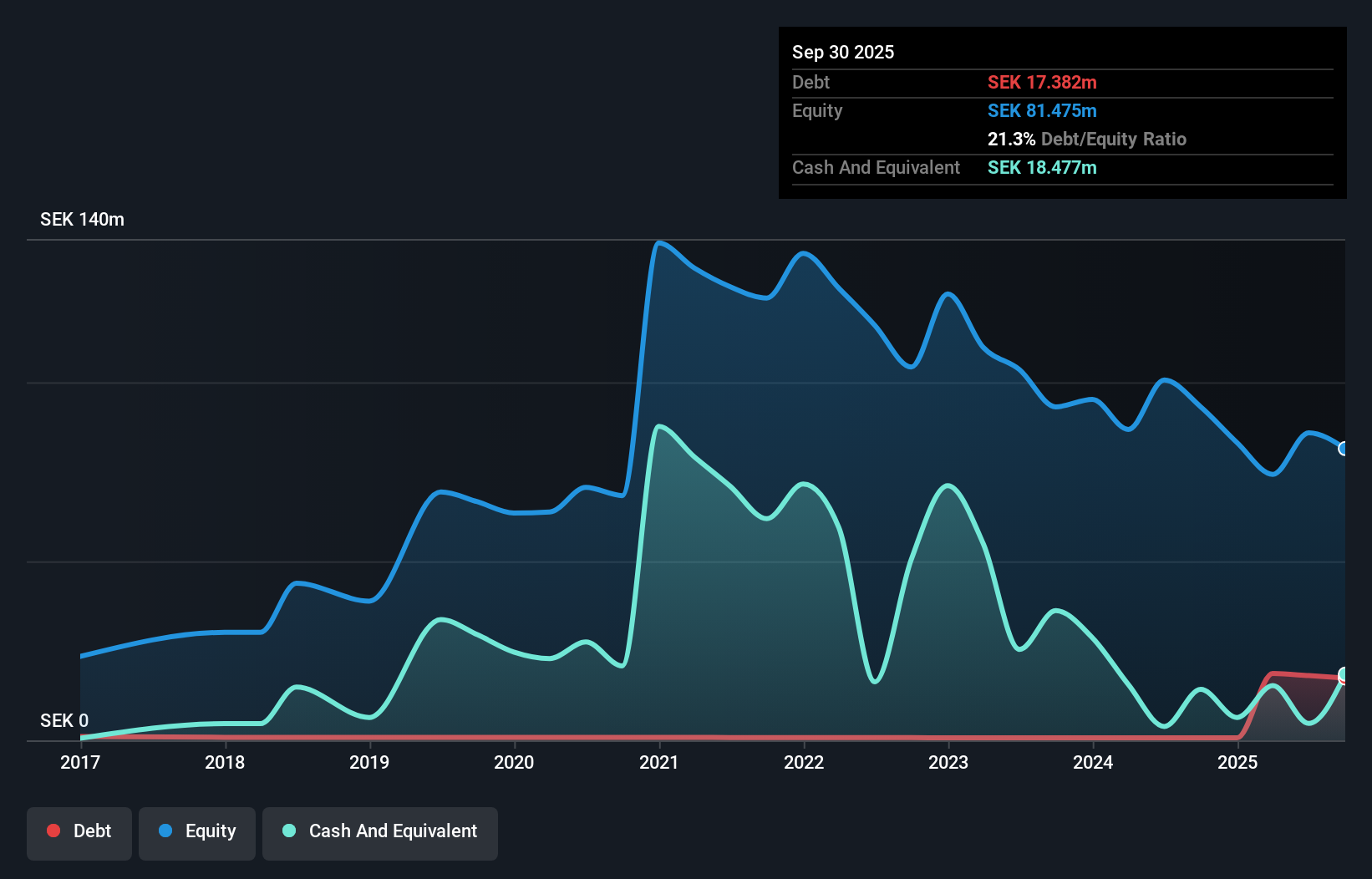Image resolution: width=1372 pixels, height=879 pixels.
Task: Select the teal cash endpoint marker on the chart
Action: click(x=1343, y=673)
